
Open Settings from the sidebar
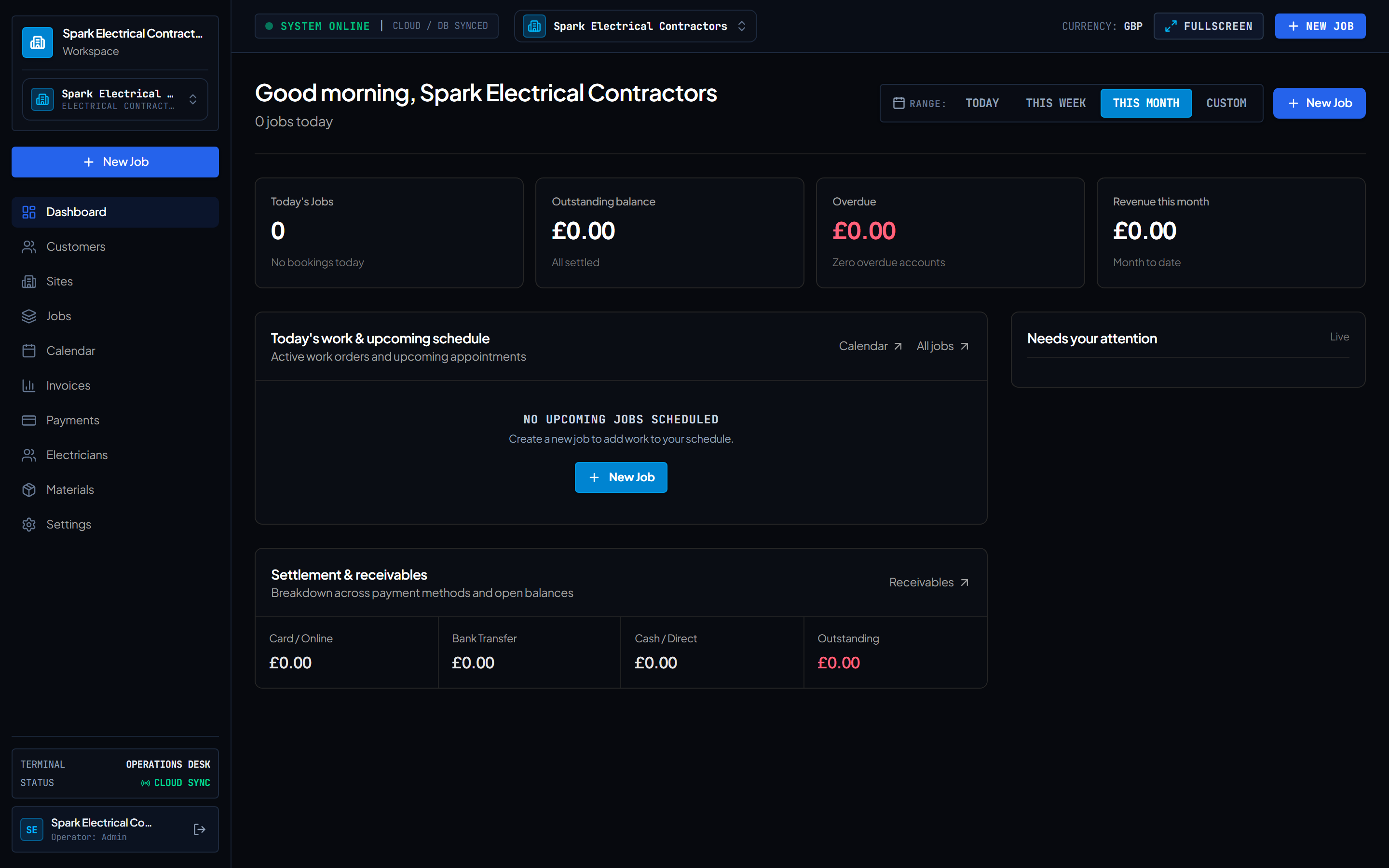click(x=115, y=525)
